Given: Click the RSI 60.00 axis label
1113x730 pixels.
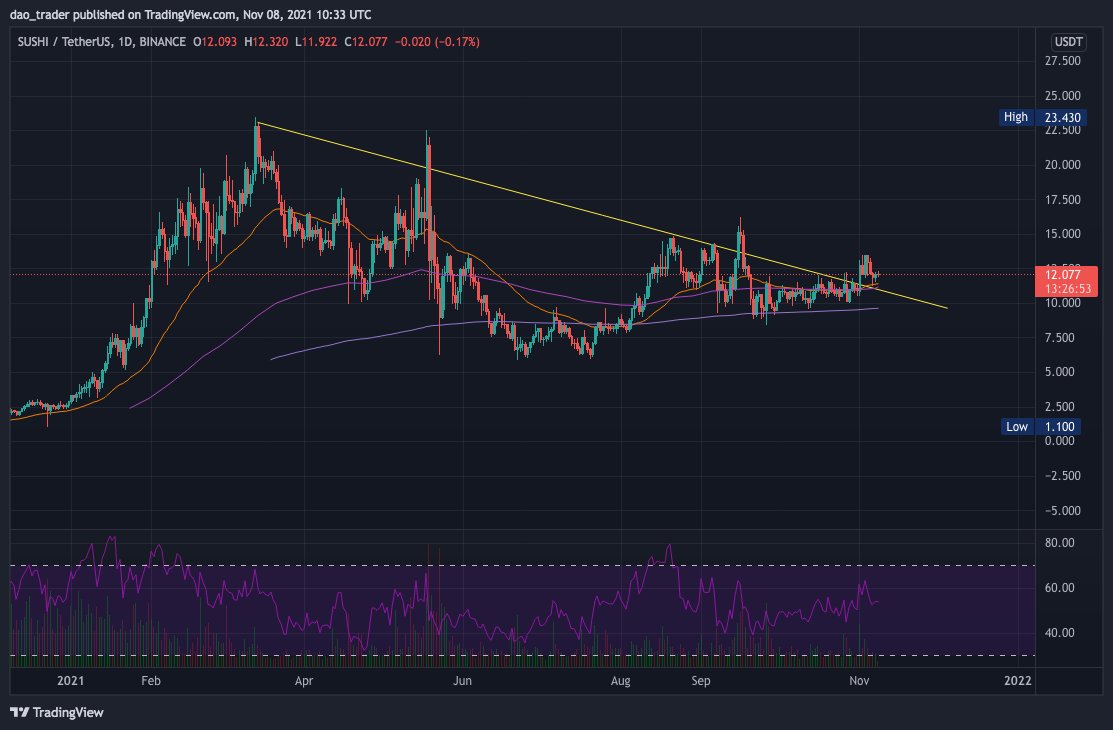Looking at the screenshot, I should tap(1060, 588).
